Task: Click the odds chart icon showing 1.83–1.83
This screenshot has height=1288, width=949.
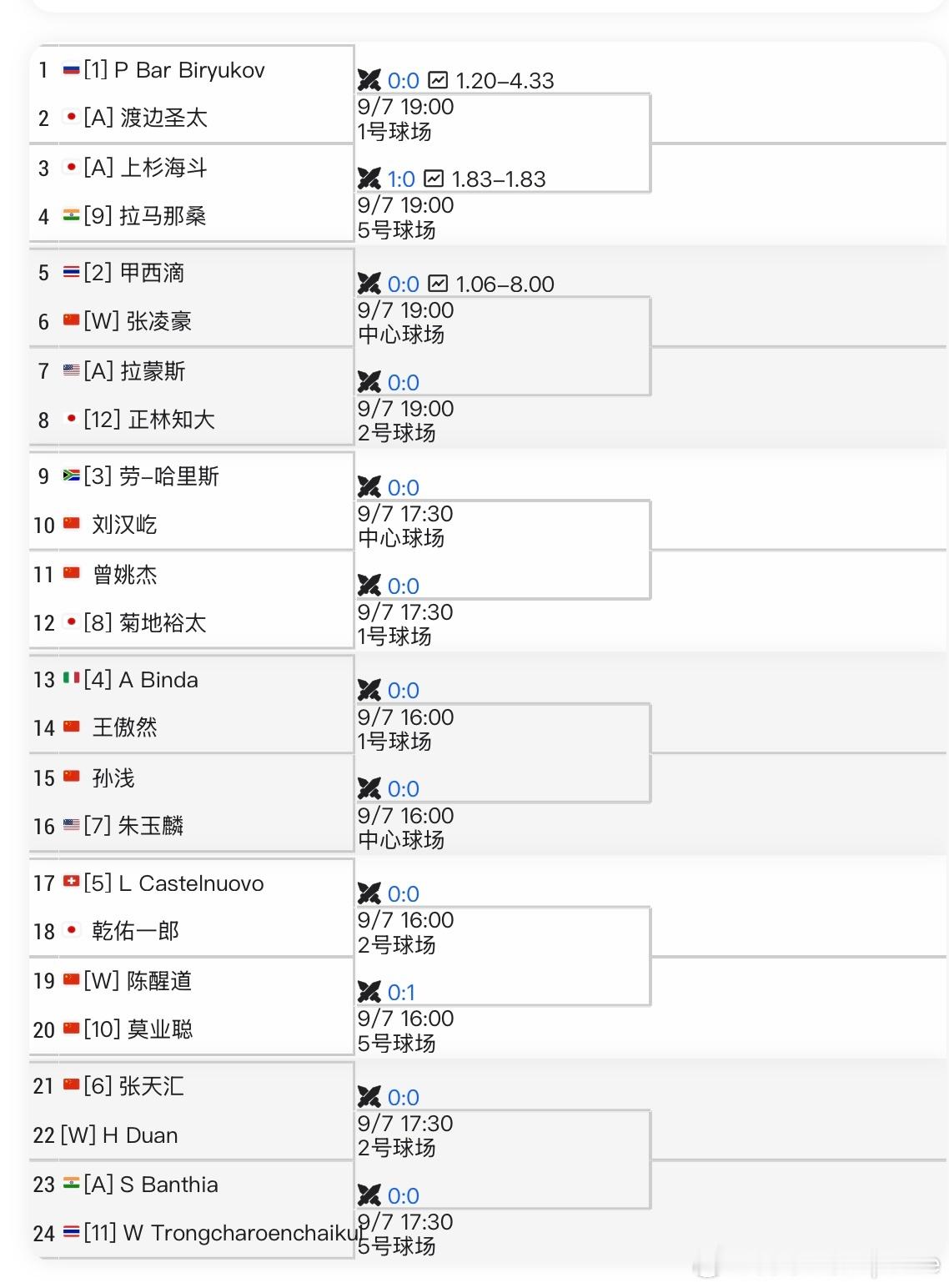Action: click(x=434, y=179)
